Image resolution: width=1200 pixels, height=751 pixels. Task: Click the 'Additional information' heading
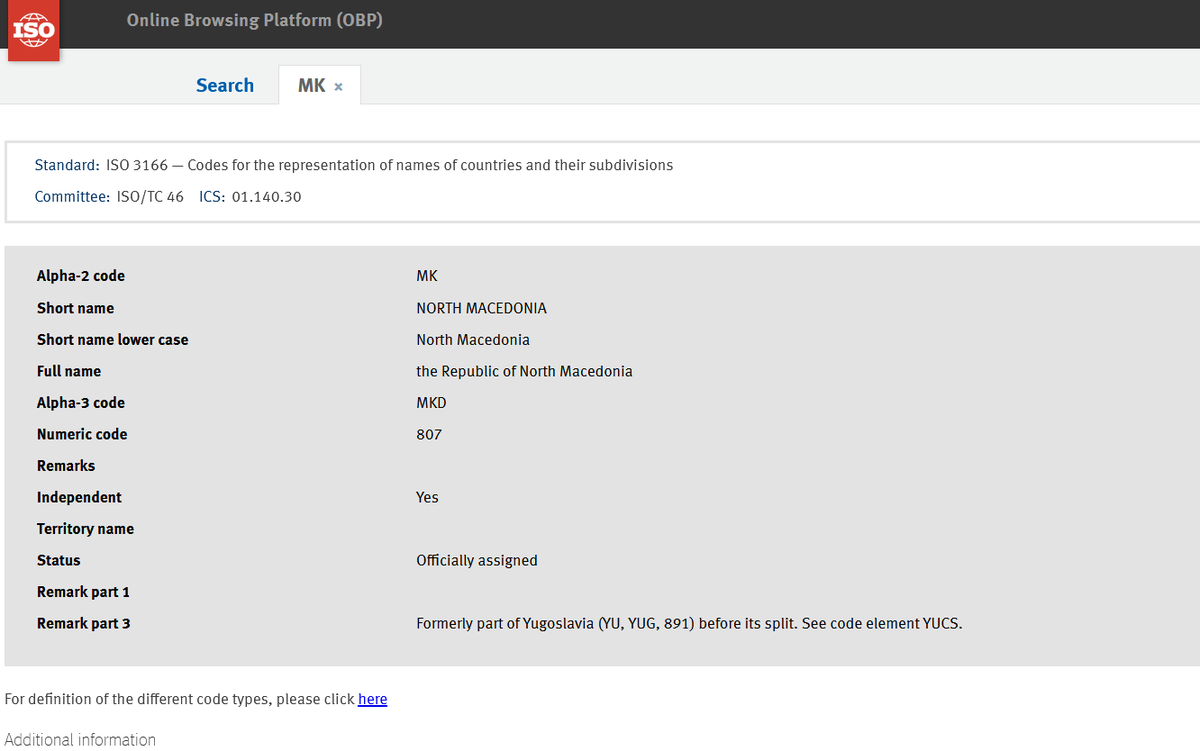click(80, 740)
